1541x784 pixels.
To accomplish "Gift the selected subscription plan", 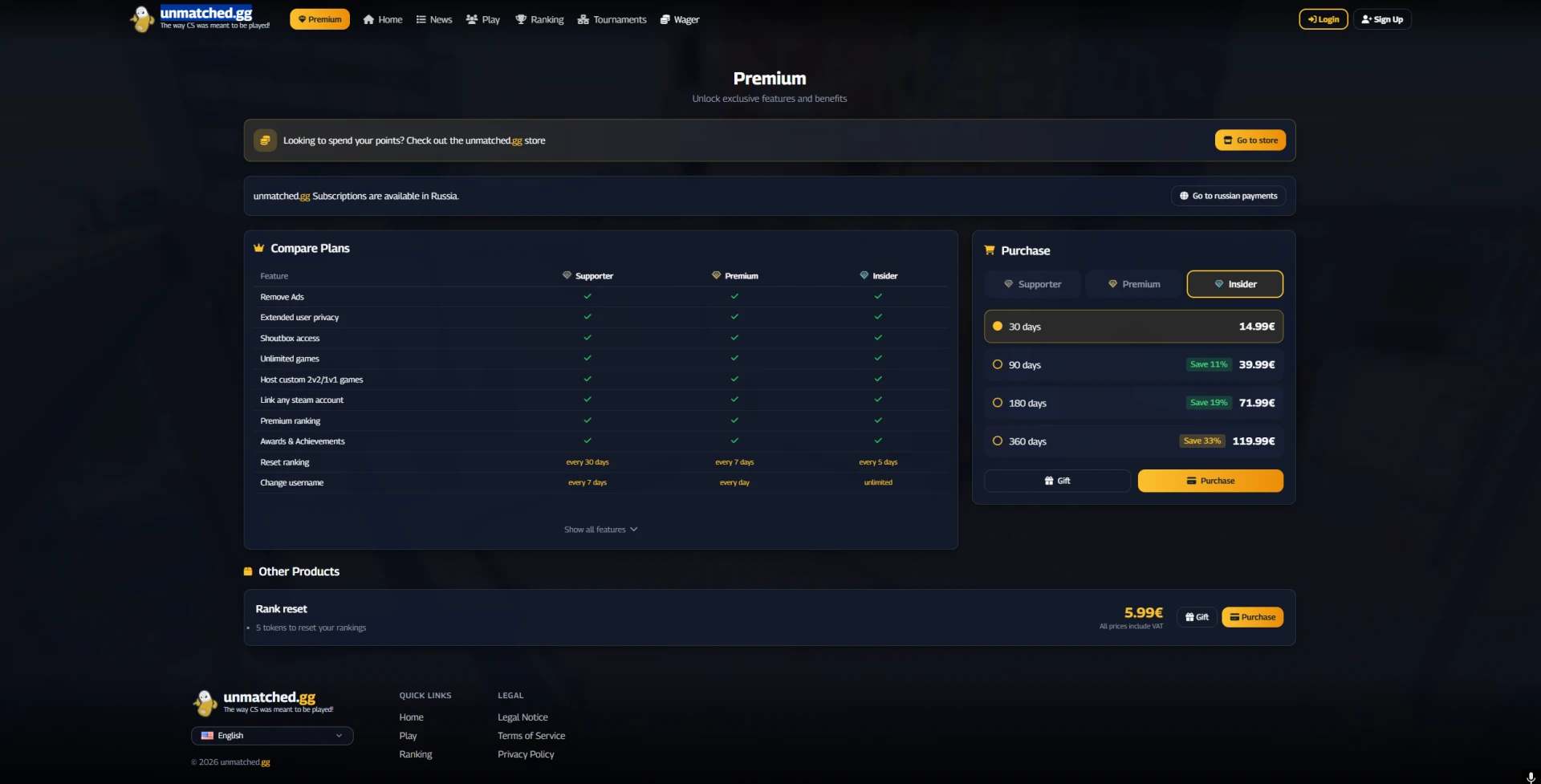I will pos(1057,481).
